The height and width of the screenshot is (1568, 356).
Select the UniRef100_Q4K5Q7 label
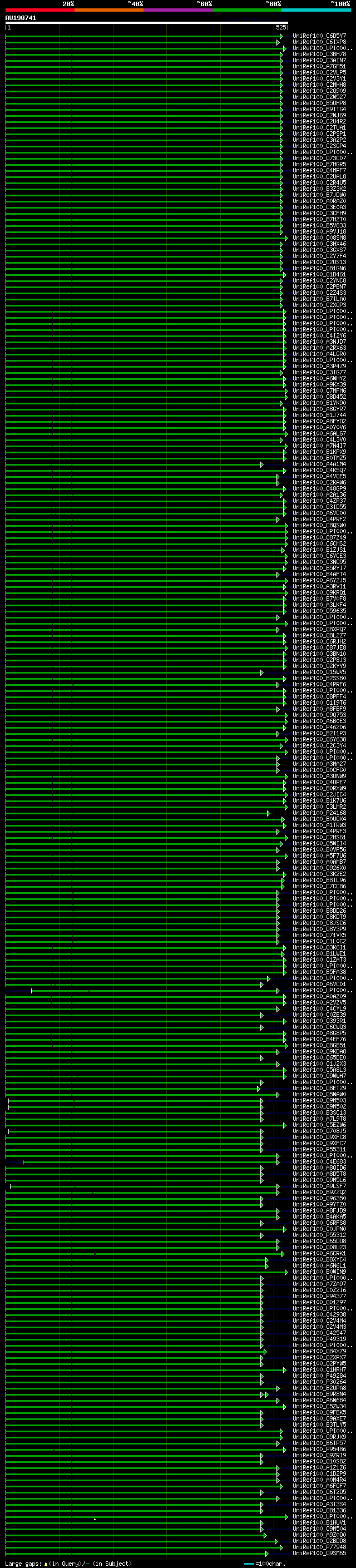[x=319, y=470]
